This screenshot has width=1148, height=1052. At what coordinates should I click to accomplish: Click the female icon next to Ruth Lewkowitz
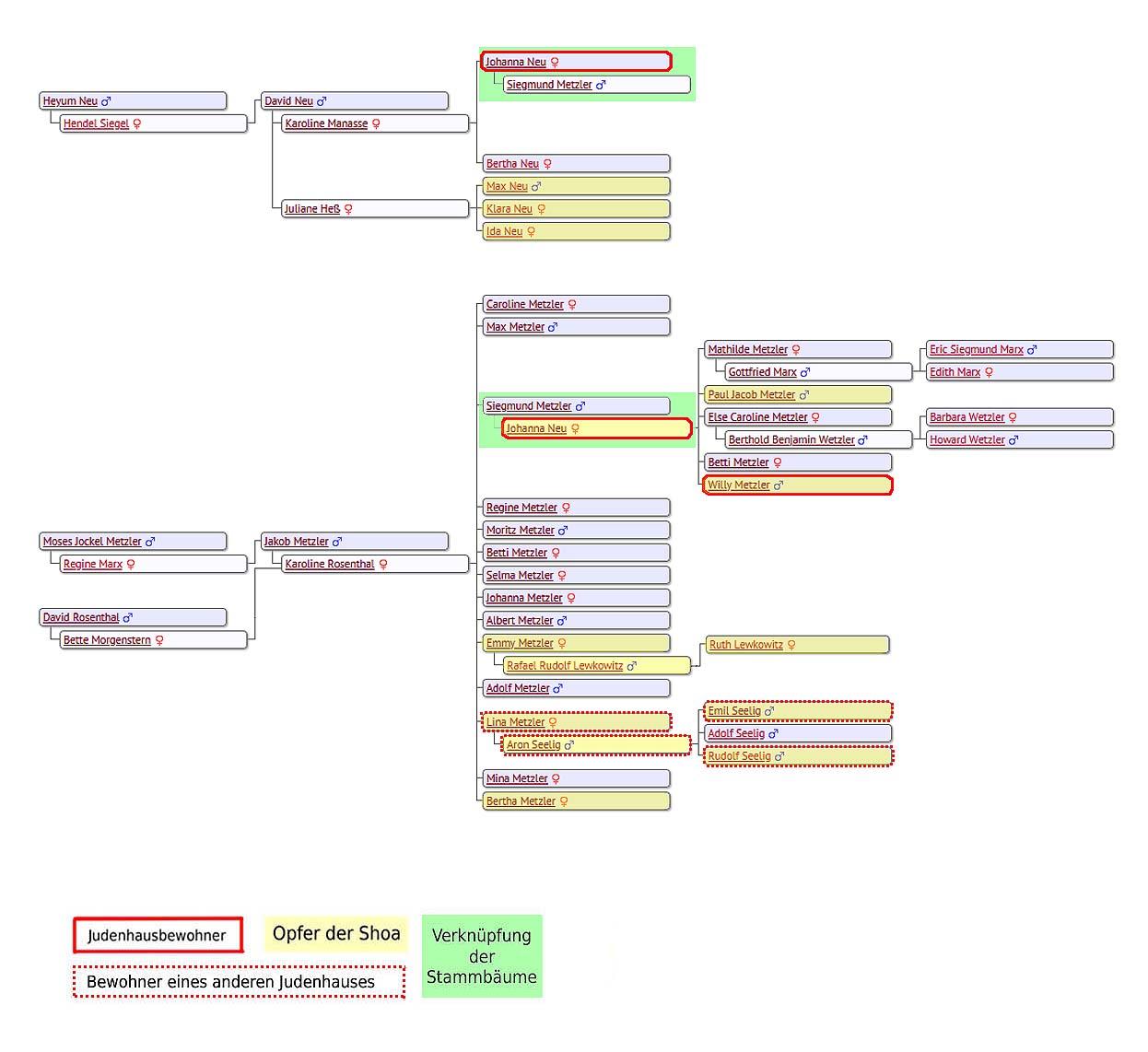(x=791, y=645)
